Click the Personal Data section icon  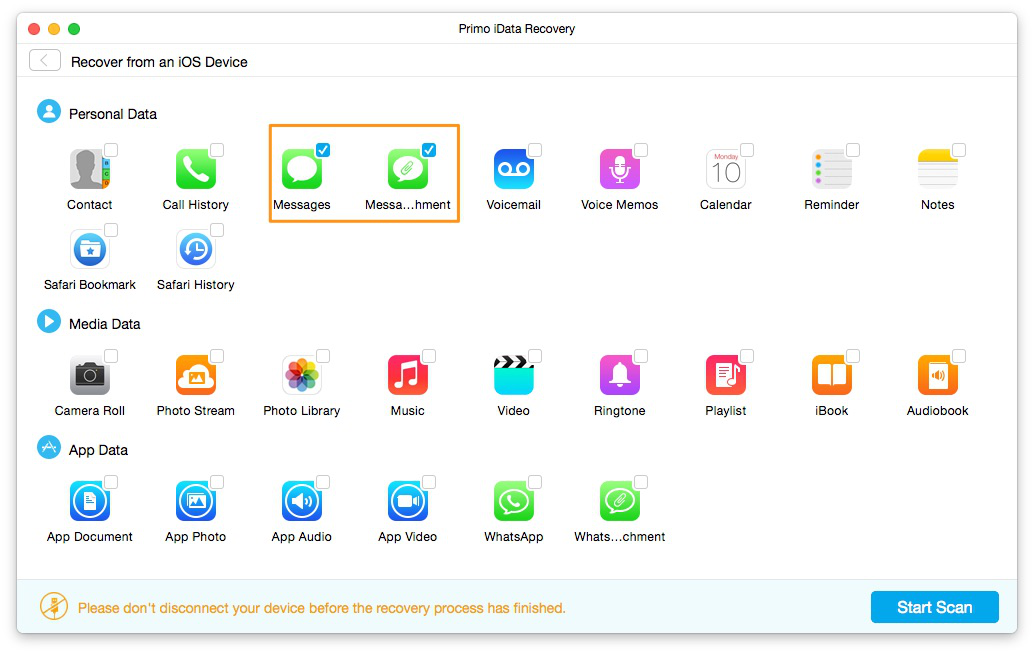pyautogui.click(x=49, y=111)
